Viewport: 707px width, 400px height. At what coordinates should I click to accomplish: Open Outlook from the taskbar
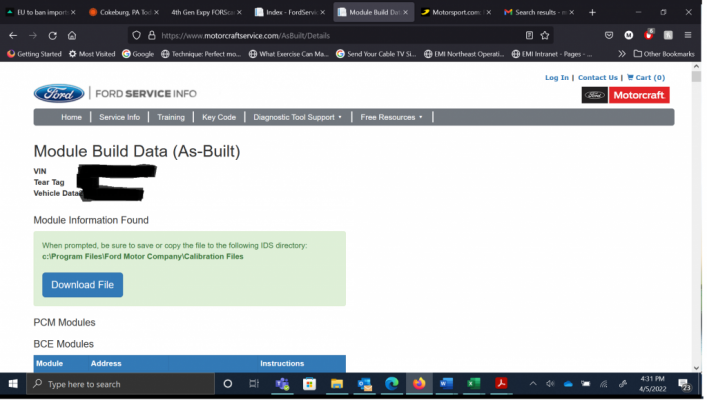point(364,384)
